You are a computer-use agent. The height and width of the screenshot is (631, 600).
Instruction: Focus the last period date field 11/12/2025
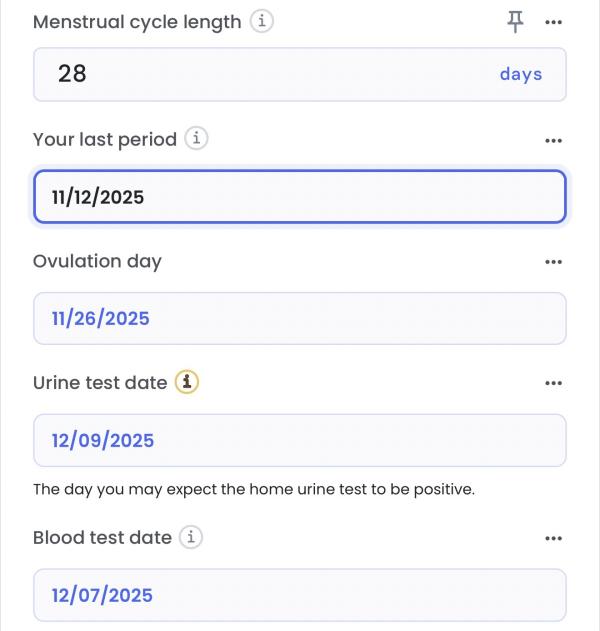click(x=300, y=197)
